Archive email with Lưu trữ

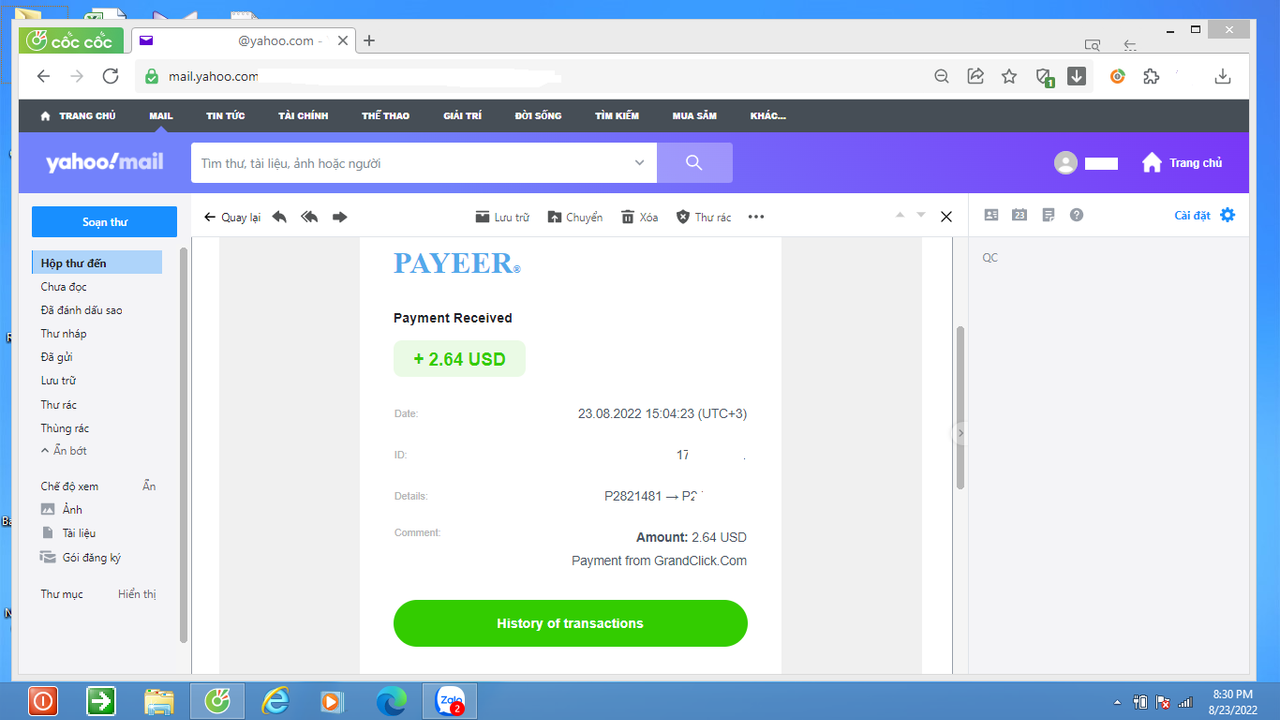(x=502, y=217)
